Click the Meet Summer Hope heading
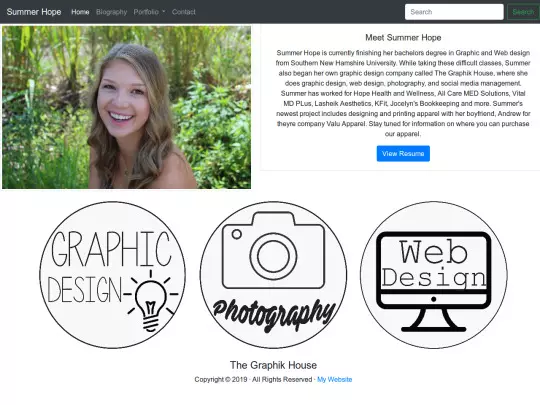 point(403,38)
